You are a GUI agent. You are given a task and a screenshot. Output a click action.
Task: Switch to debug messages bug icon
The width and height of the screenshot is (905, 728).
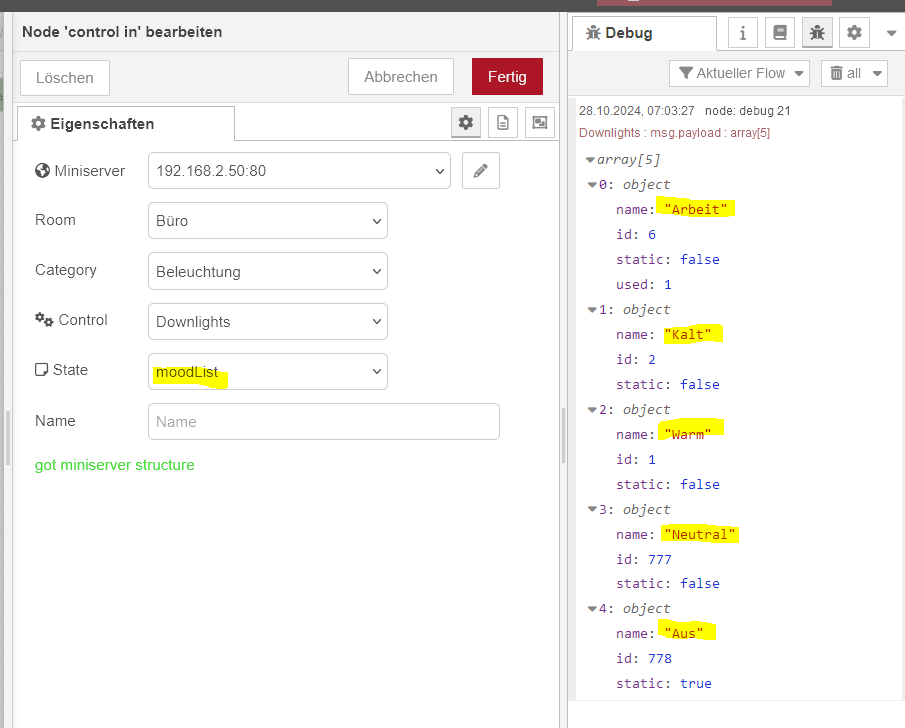point(817,33)
